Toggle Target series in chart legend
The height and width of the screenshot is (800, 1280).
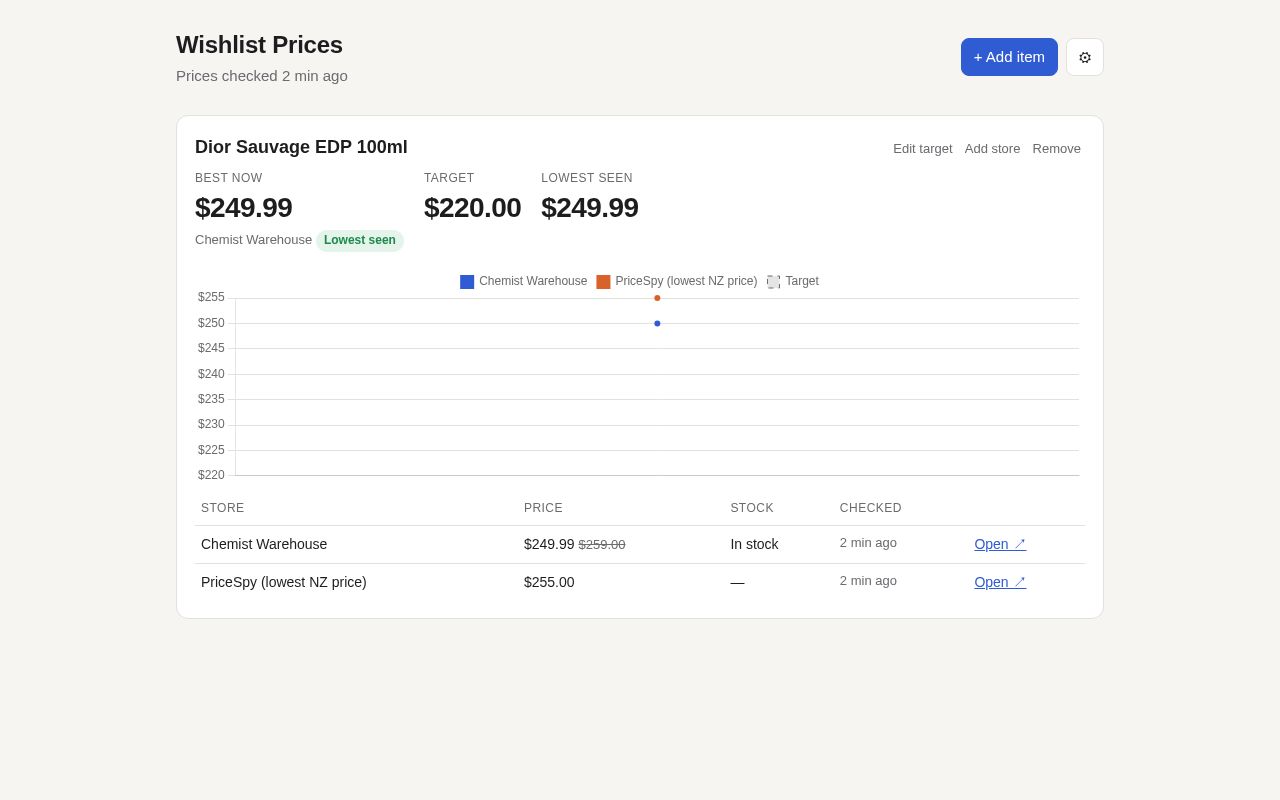click(x=793, y=282)
